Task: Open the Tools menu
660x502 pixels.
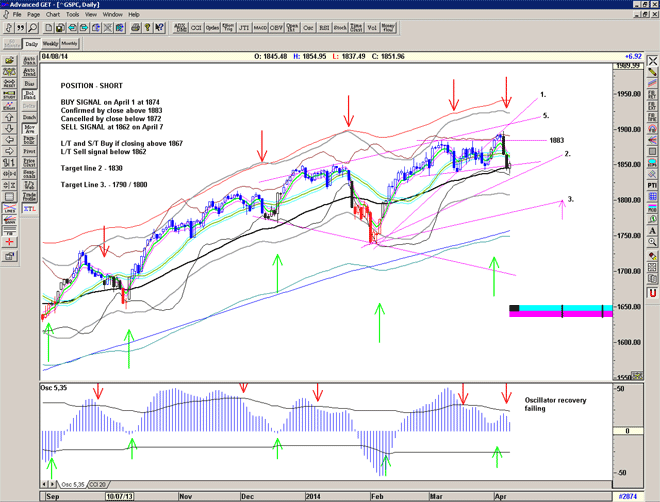Action: [73, 15]
